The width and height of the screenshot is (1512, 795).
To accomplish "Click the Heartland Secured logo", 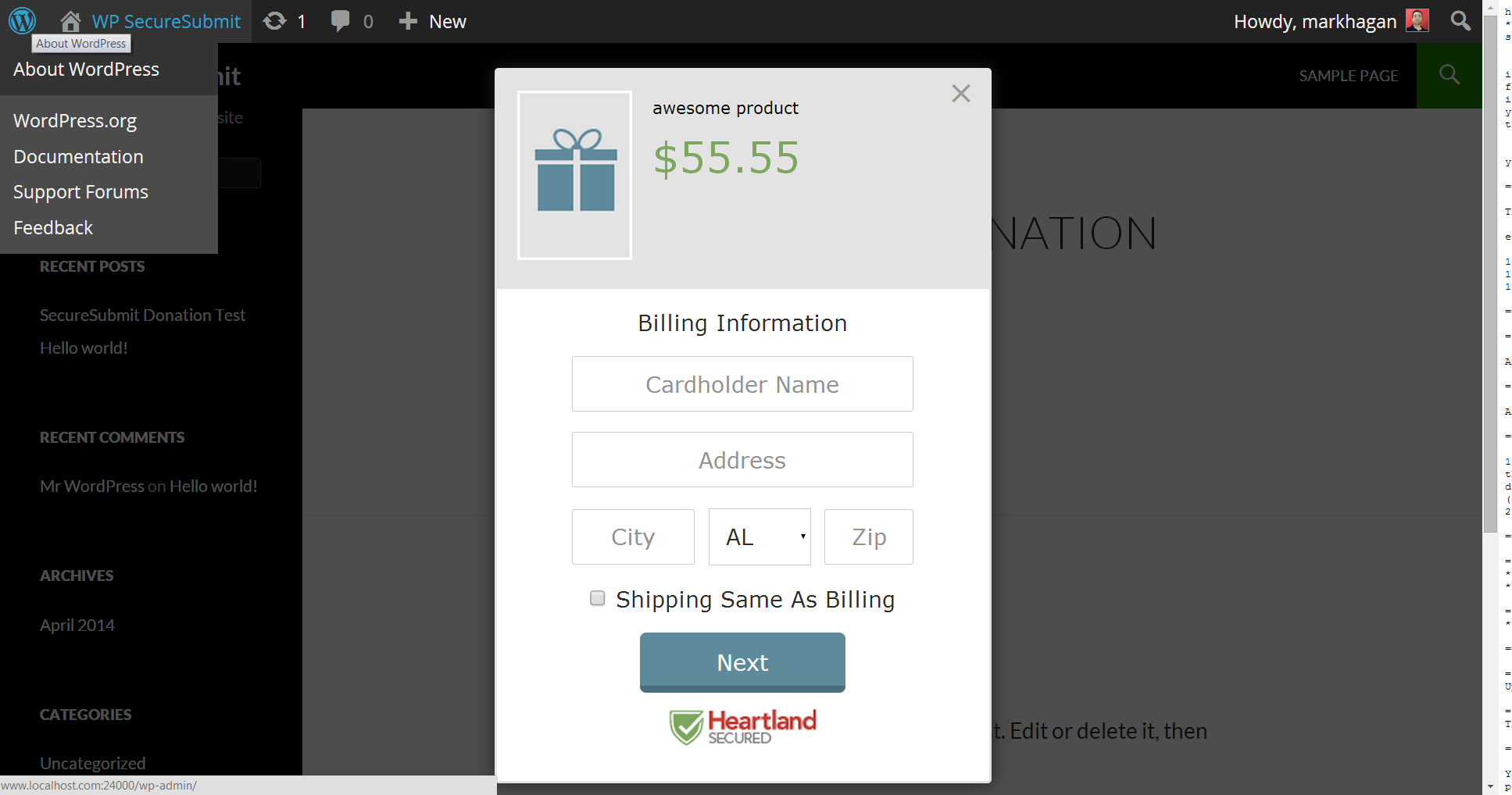I will [742, 727].
